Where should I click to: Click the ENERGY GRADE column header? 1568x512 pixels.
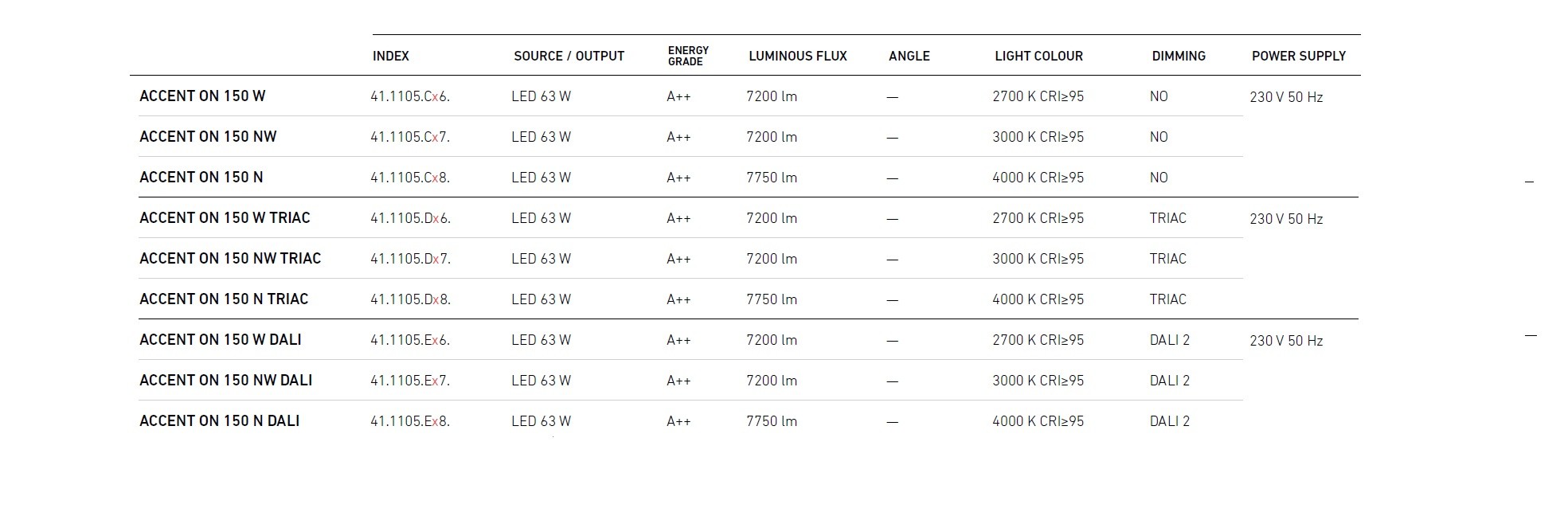(x=688, y=56)
